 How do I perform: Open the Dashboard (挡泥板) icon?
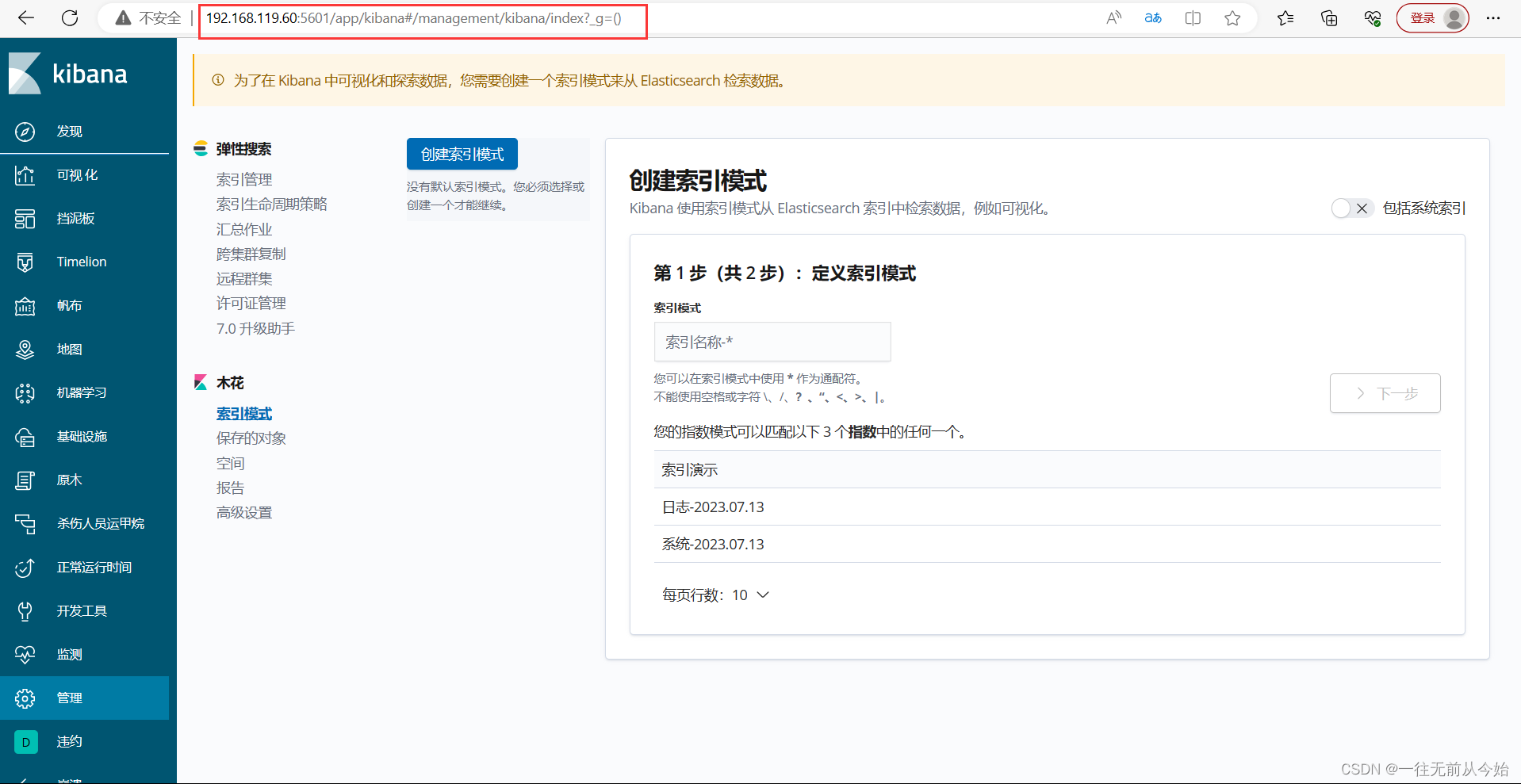point(25,219)
